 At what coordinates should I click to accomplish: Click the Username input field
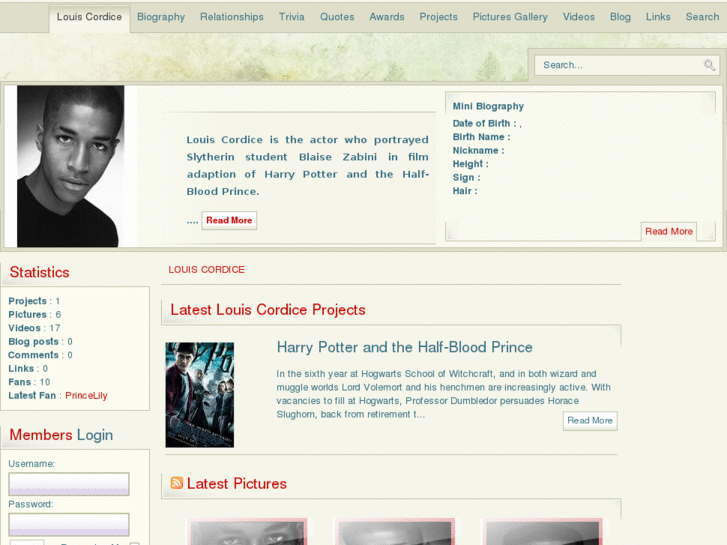pyautogui.click(x=69, y=484)
